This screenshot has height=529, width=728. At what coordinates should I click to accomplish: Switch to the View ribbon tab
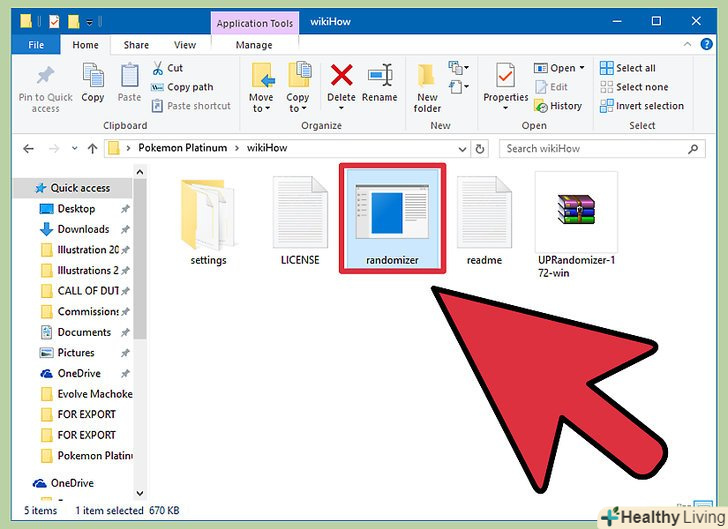point(185,45)
